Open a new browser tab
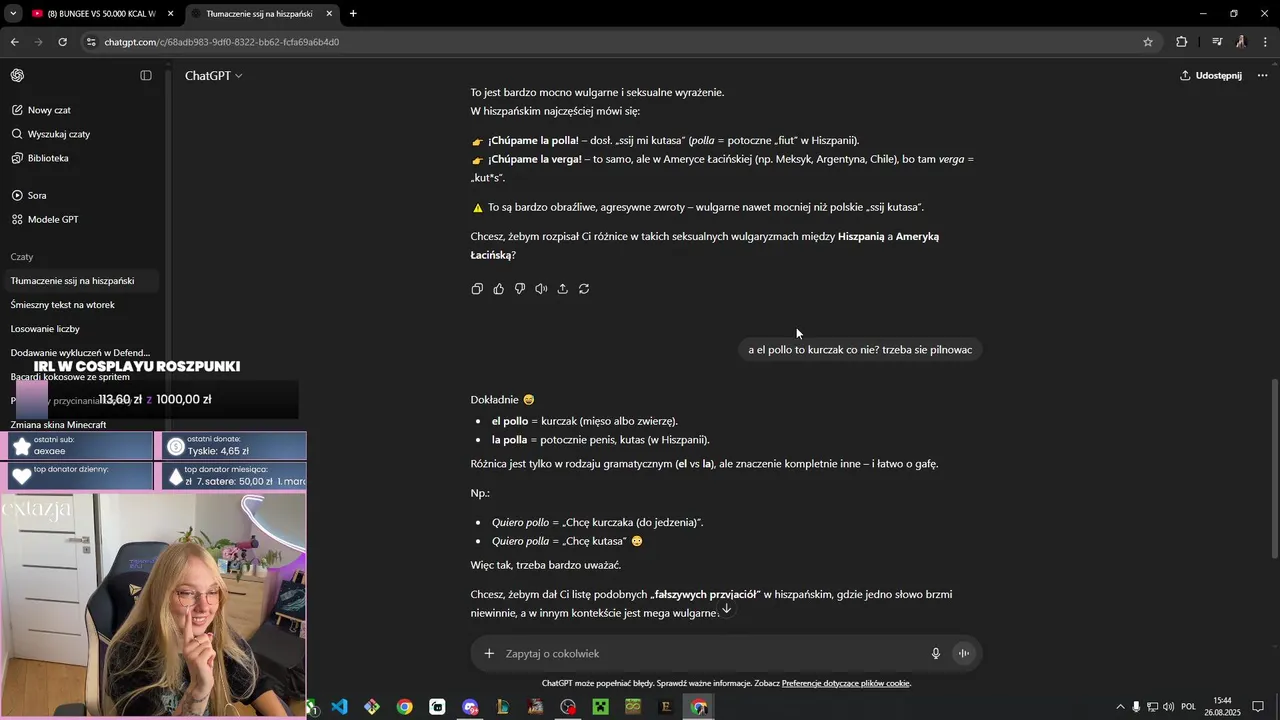This screenshot has height=720, width=1280. (x=353, y=14)
